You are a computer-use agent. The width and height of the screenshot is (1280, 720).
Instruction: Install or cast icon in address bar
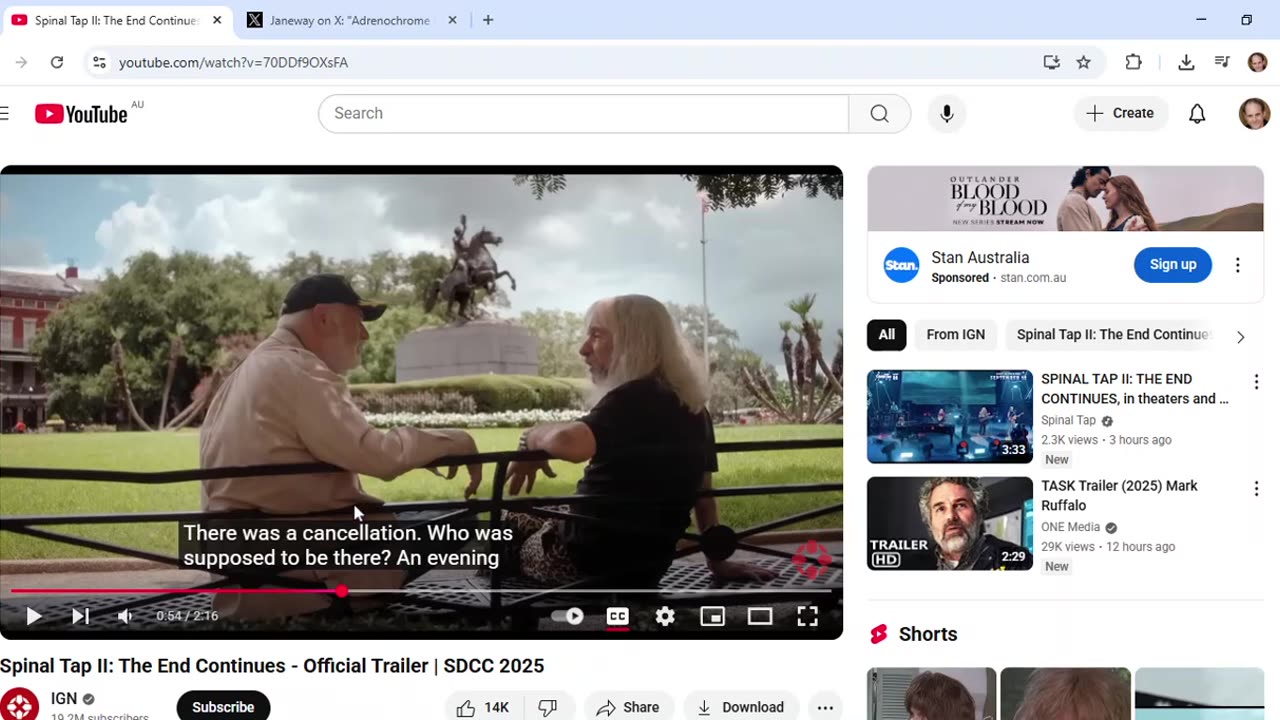coord(1051,62)
